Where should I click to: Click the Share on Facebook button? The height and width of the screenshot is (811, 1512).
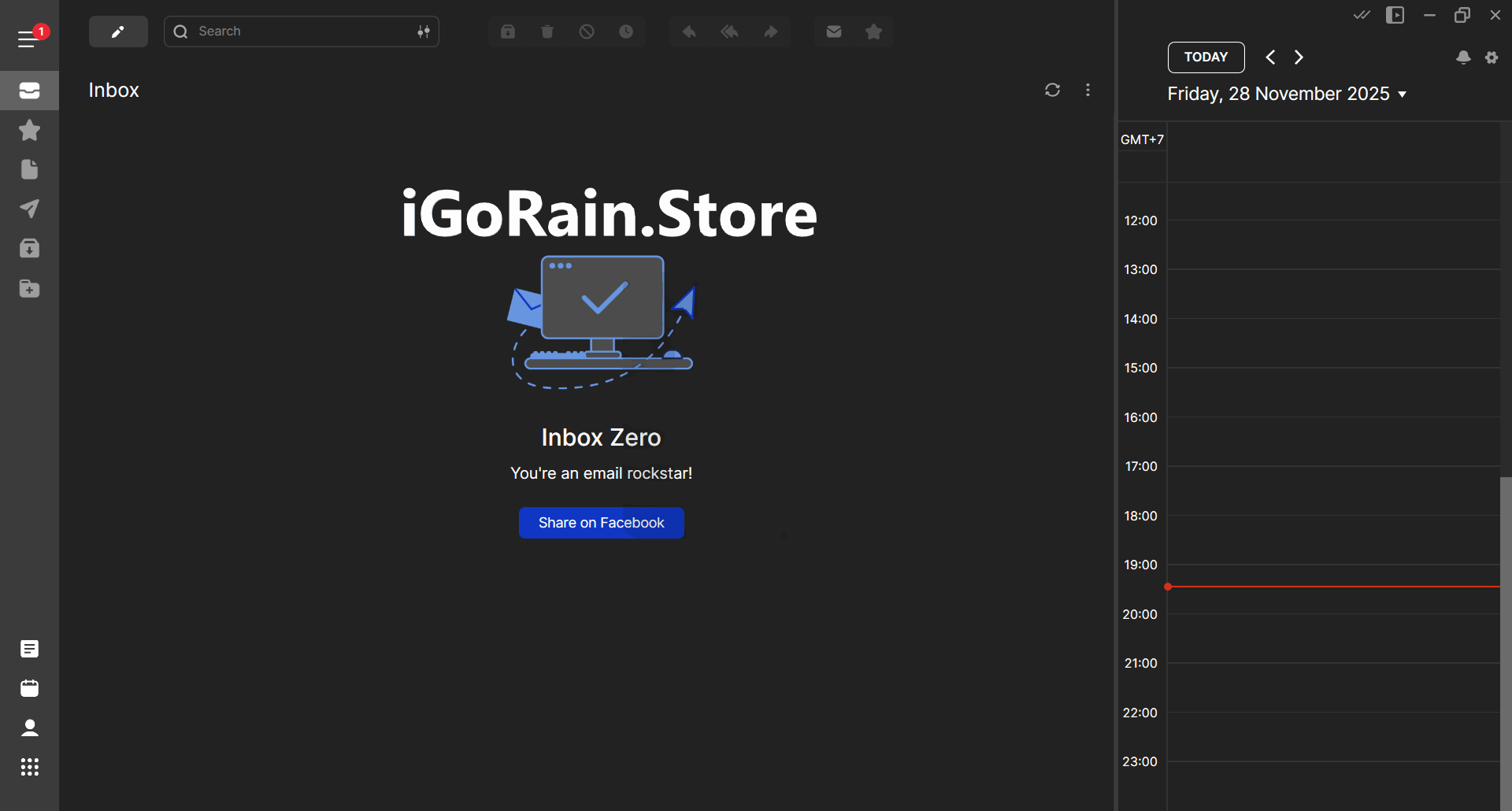(601, 522)
